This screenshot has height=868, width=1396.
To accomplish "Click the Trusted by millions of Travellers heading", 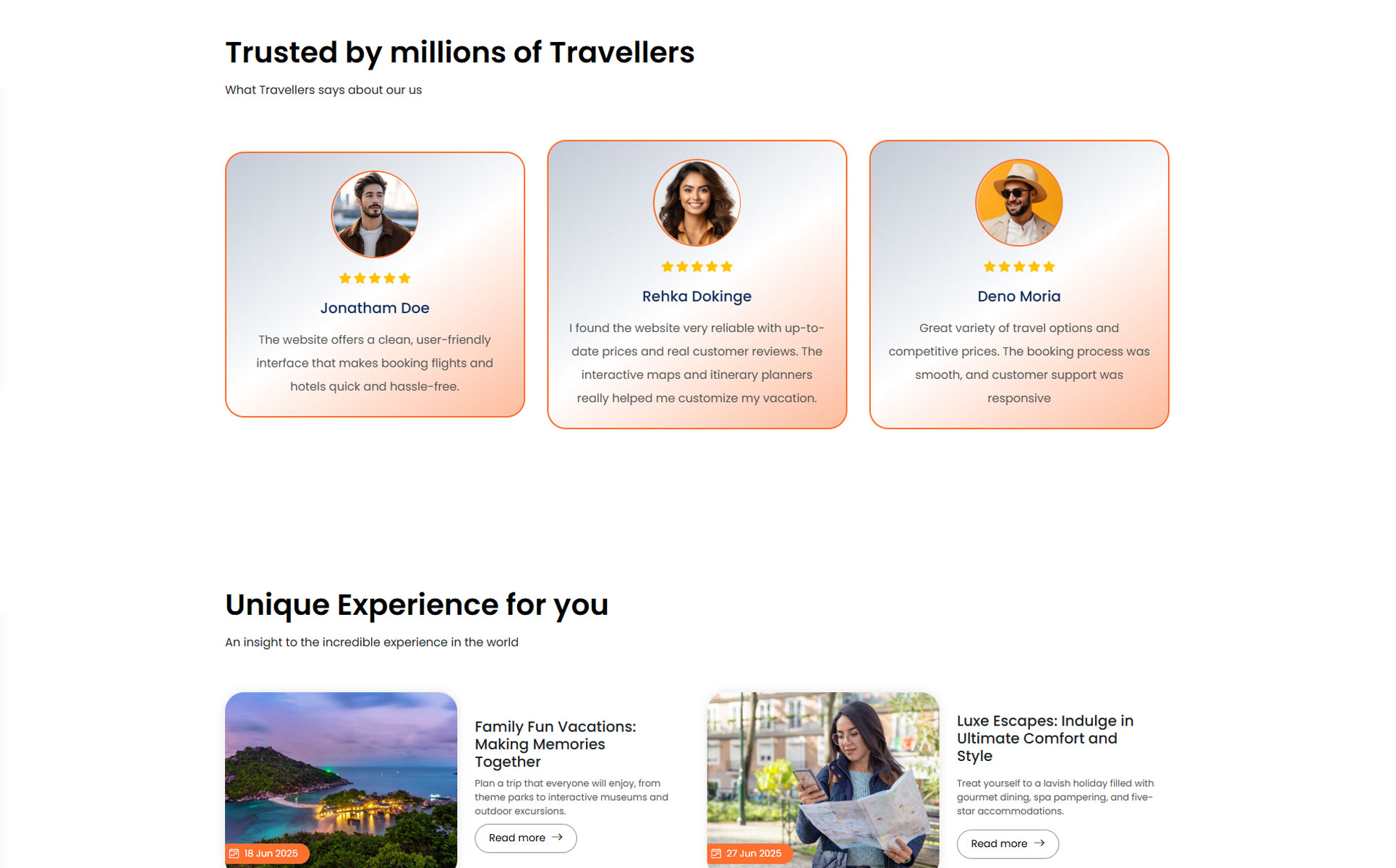I will coord(459,53).
